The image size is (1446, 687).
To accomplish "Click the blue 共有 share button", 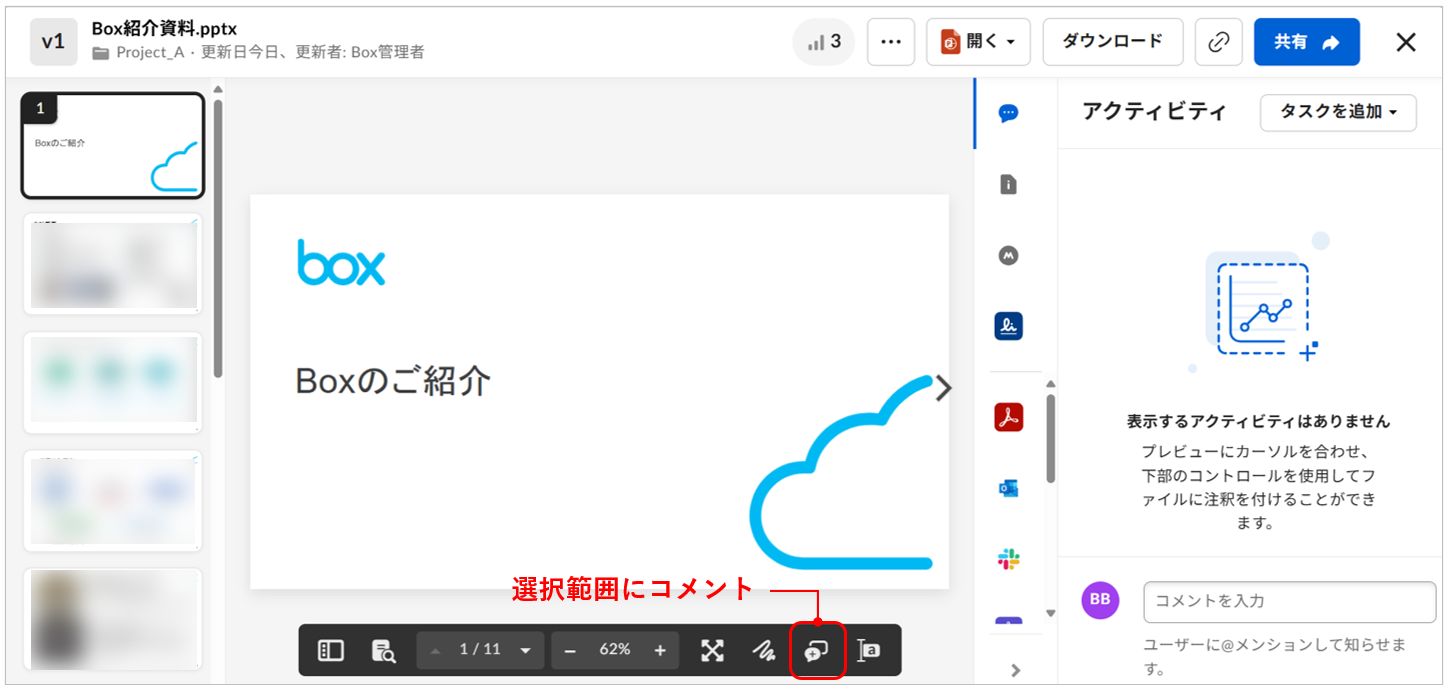I will tap(1306, 42).
